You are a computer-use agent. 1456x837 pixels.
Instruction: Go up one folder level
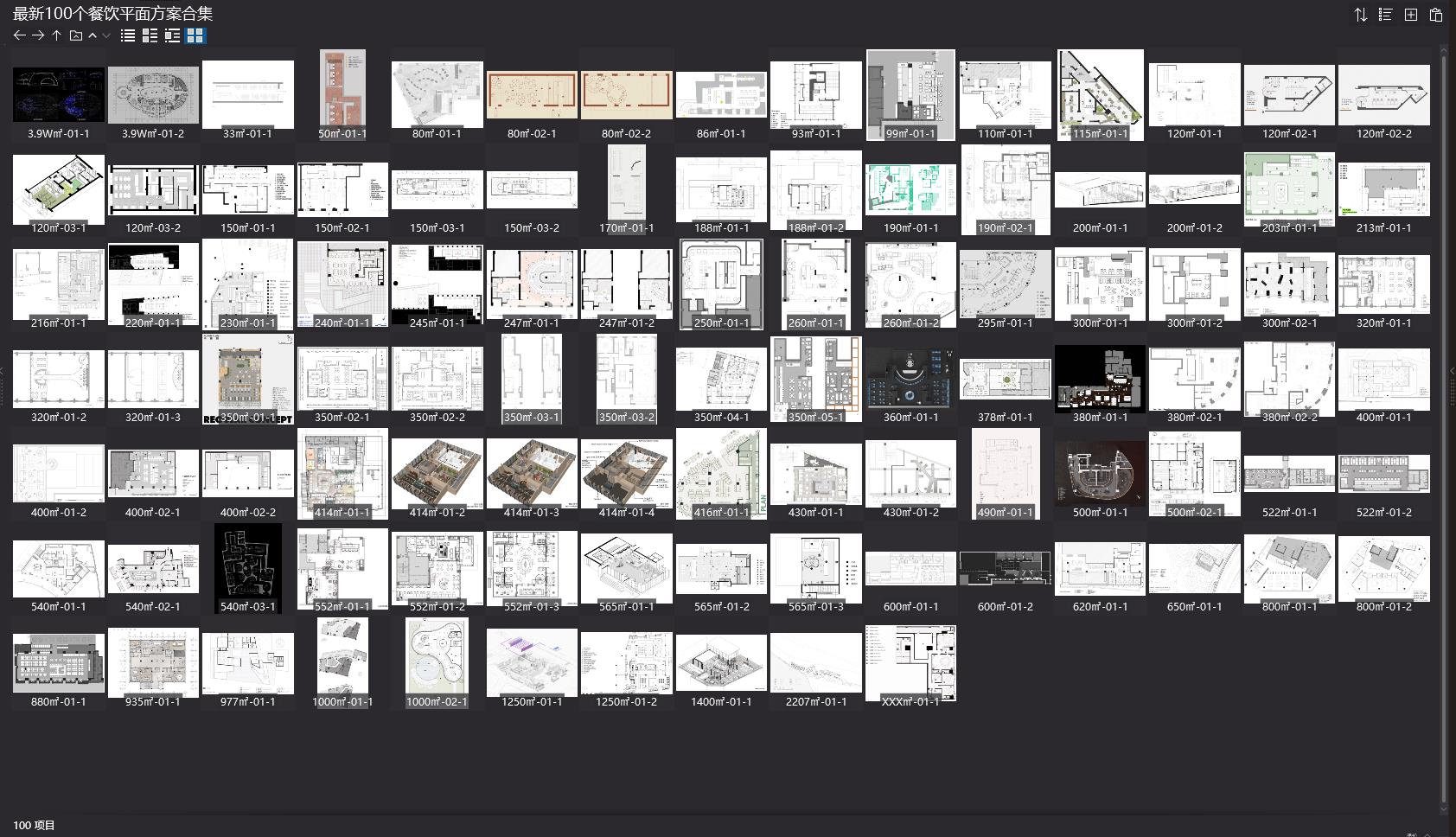(56, 35)
